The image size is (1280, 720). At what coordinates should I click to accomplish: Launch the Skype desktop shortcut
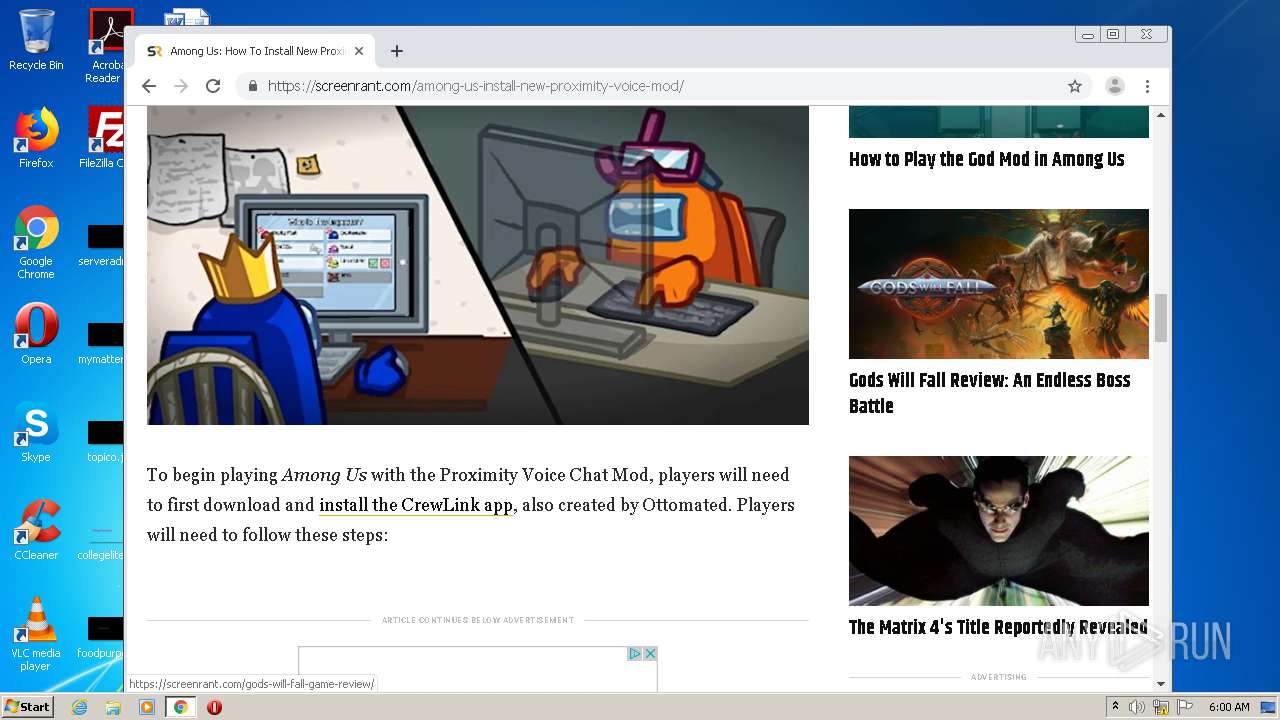(x=36, y=432)
